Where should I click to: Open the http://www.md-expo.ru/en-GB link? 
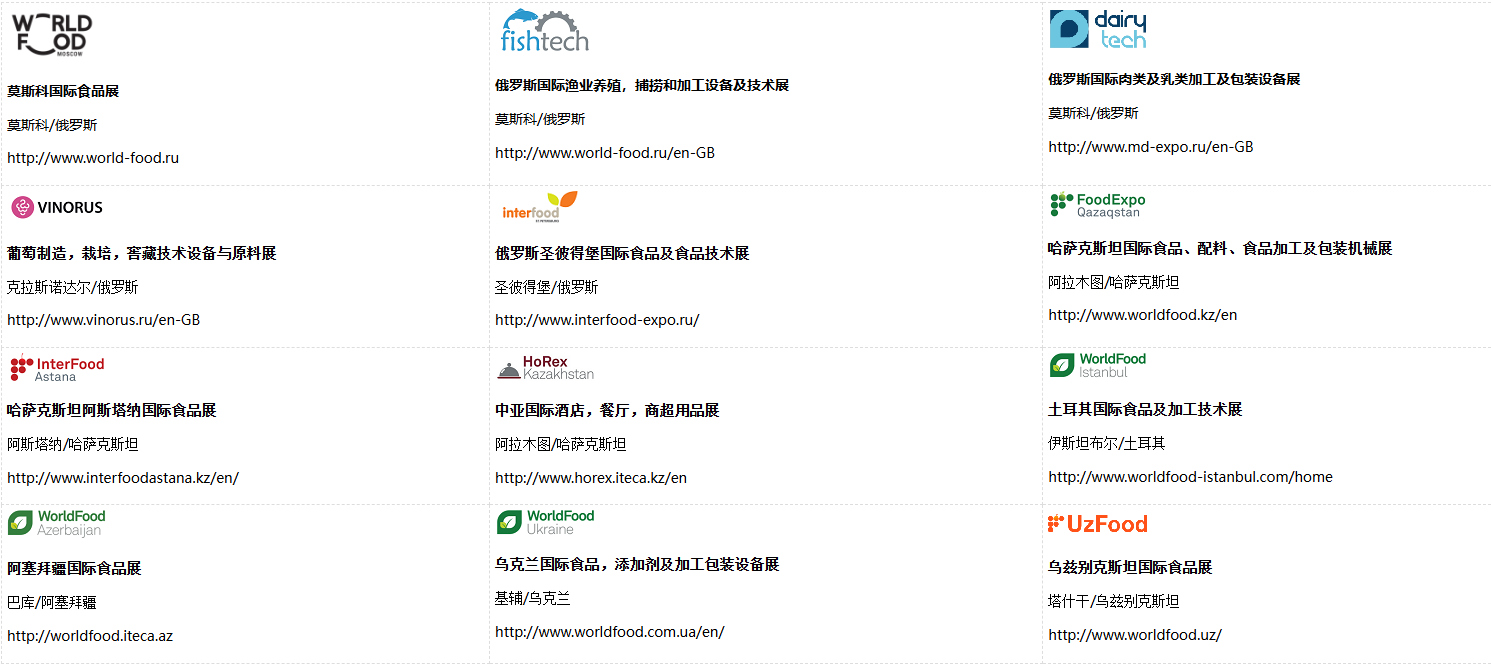(x=1151, y=147)
